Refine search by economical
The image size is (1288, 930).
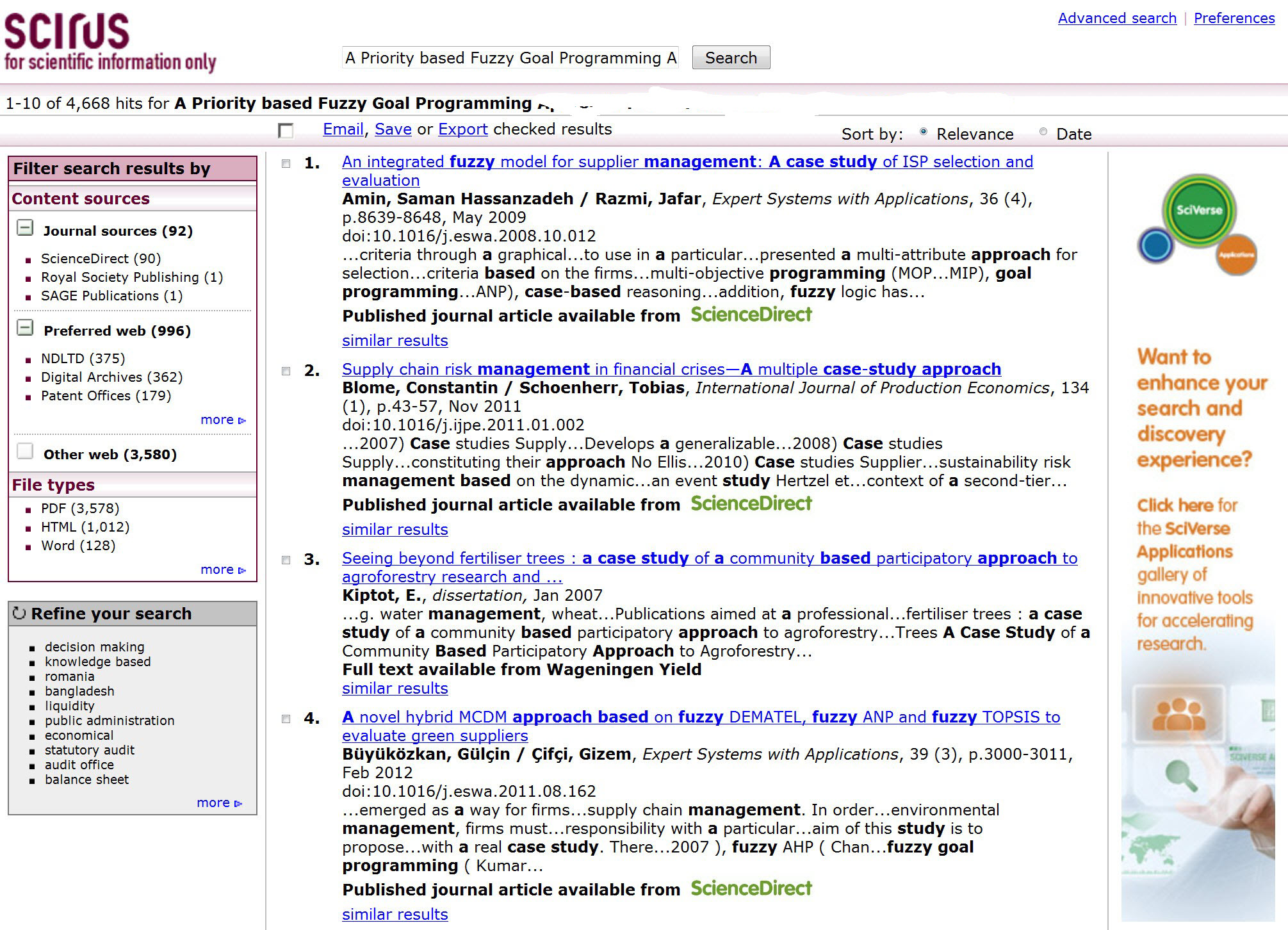pyautogui.click(x=79, y=735)
